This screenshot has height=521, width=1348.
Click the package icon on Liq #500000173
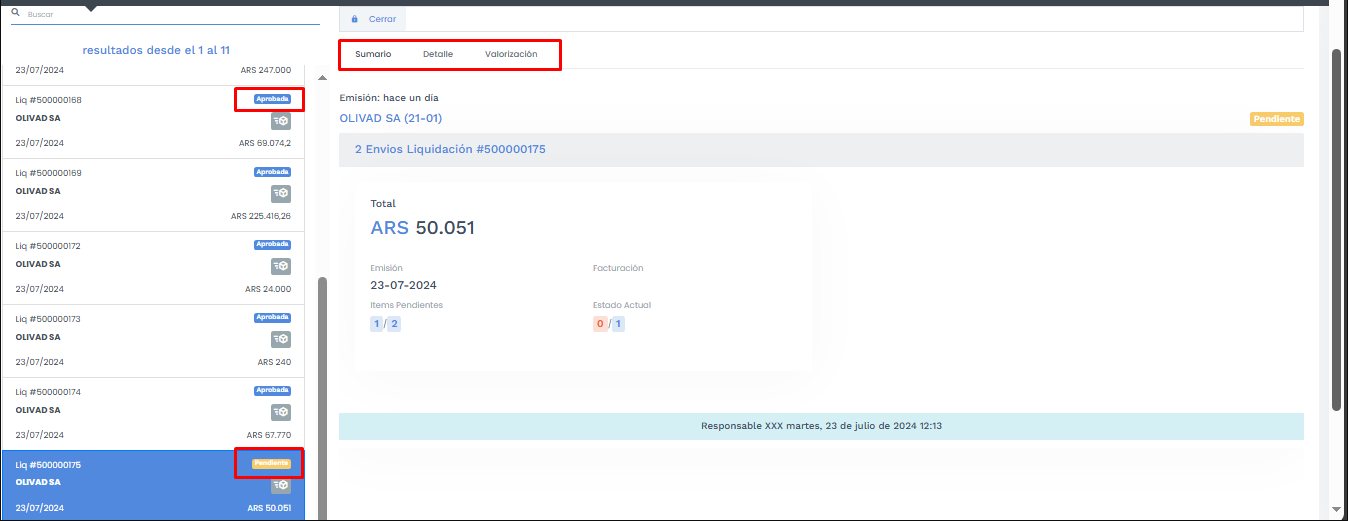coord(281,339)
